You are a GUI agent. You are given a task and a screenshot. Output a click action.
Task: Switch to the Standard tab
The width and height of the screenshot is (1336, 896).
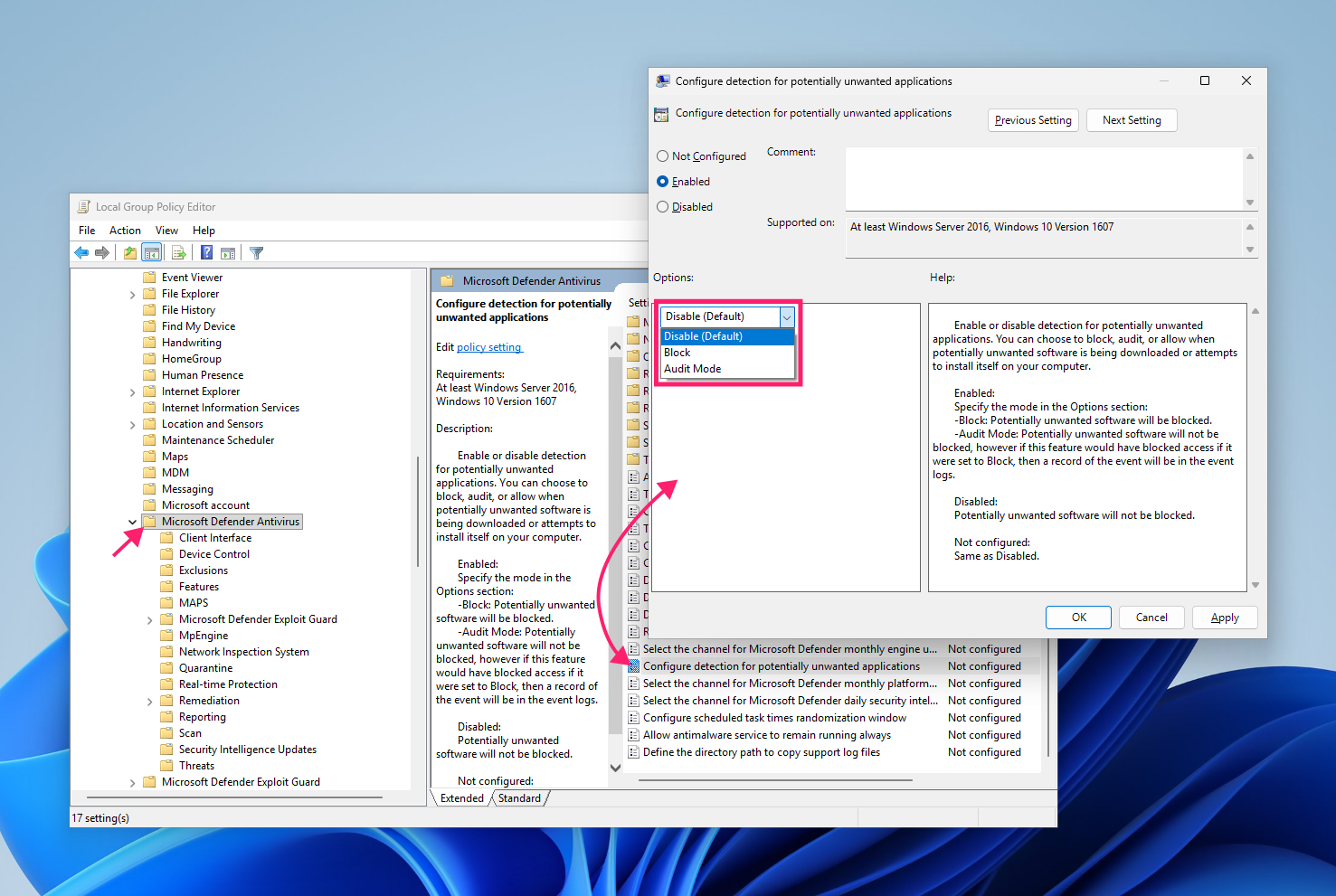[519, 798]
